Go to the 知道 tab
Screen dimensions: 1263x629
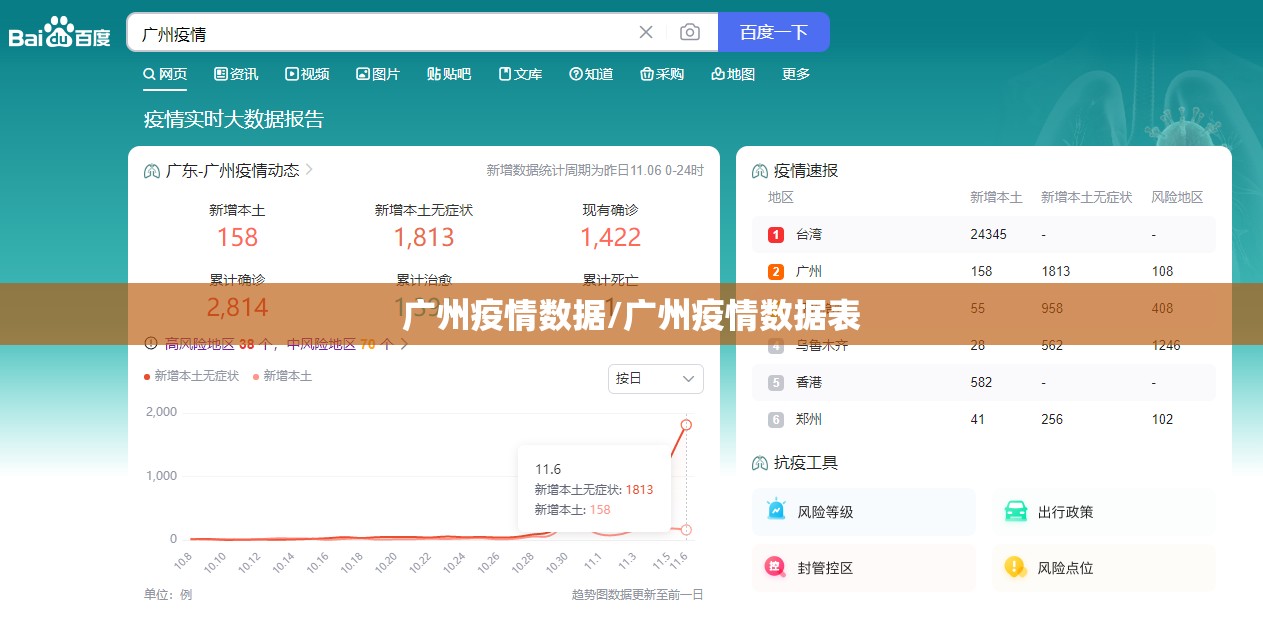click(591, 74)
